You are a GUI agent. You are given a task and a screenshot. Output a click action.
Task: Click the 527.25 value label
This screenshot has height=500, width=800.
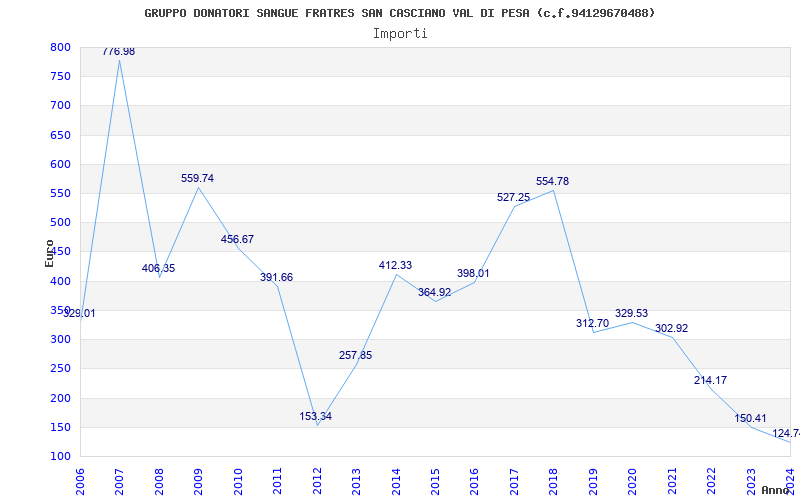(x=514, y=197)
